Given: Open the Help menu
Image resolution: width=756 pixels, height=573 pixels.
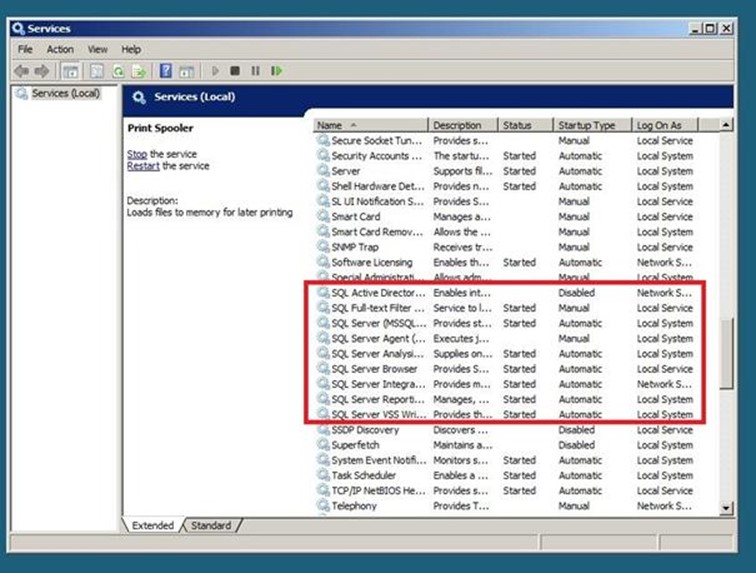Looking at the screenshot, I should [x=131, y=49].
